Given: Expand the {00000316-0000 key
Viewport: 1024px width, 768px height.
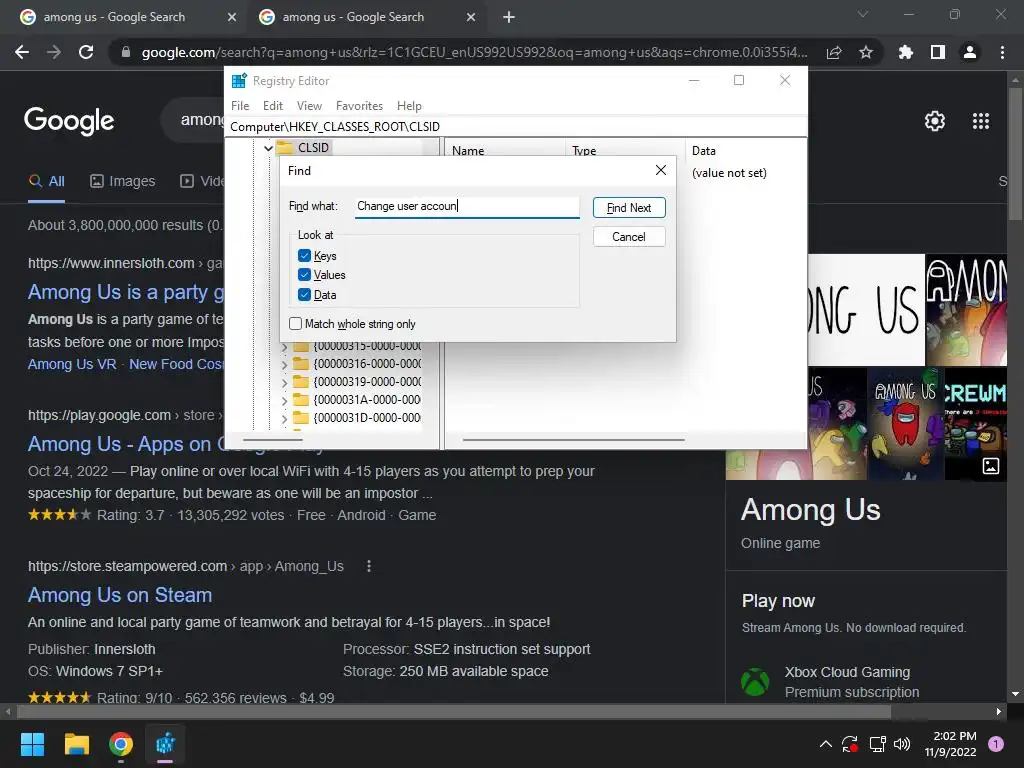Looking at the screenshot, I should pos(284,364).
